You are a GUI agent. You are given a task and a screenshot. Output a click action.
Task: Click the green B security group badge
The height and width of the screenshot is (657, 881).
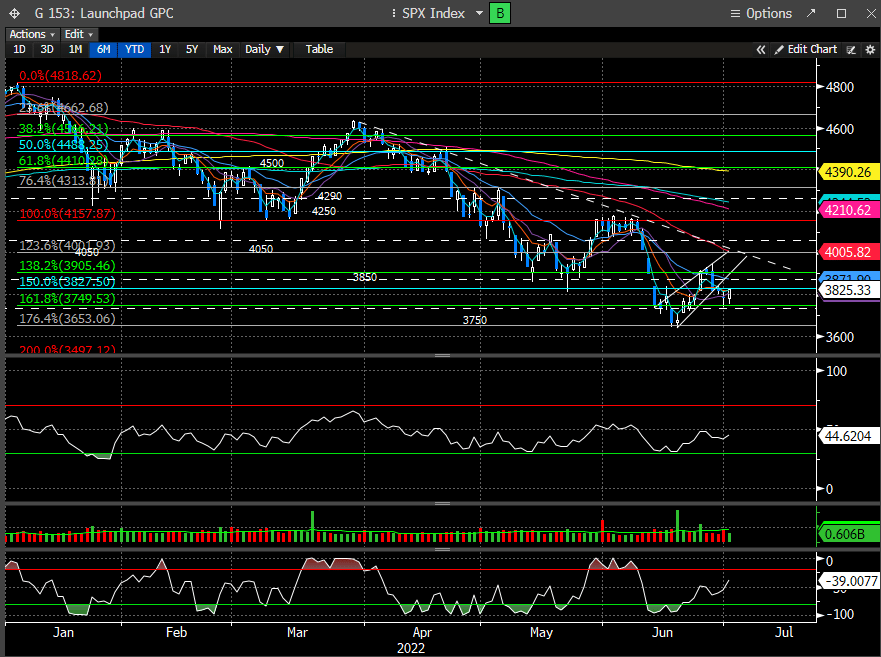(501, 13)
